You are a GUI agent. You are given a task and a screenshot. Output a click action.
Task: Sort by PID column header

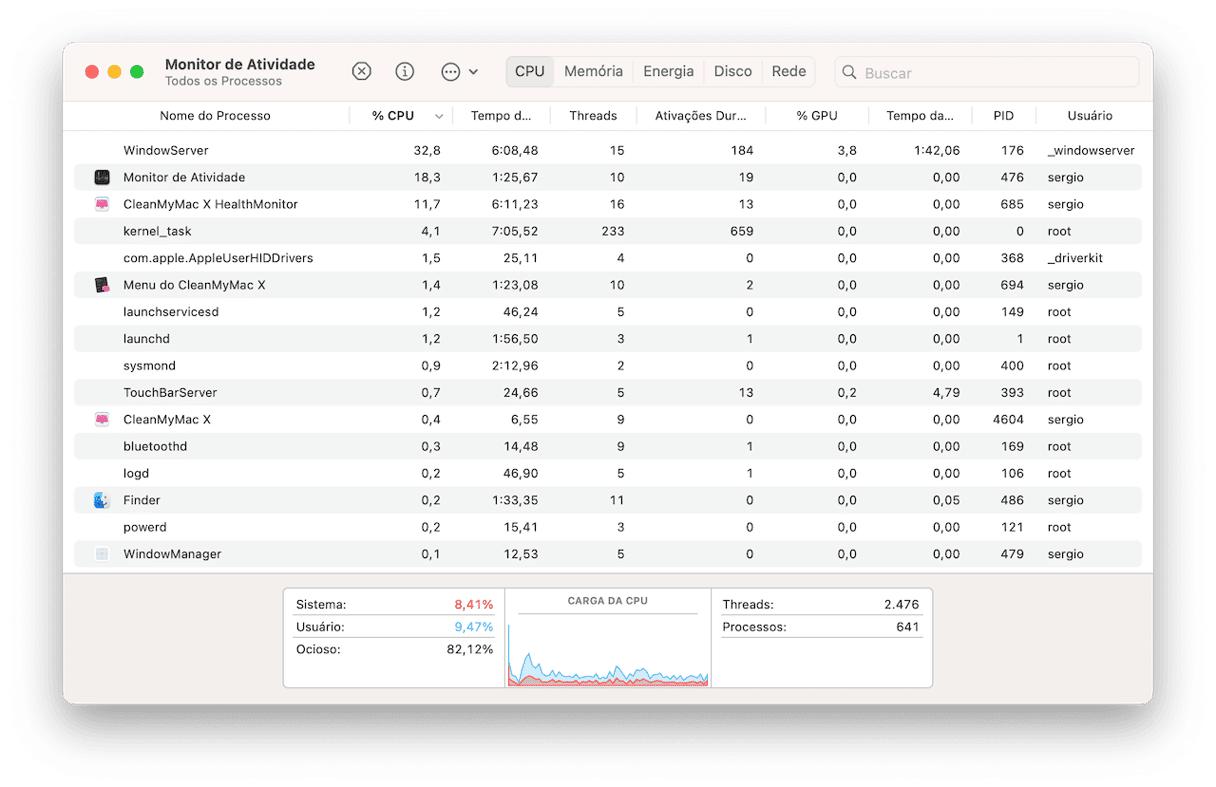point(1003,116)
